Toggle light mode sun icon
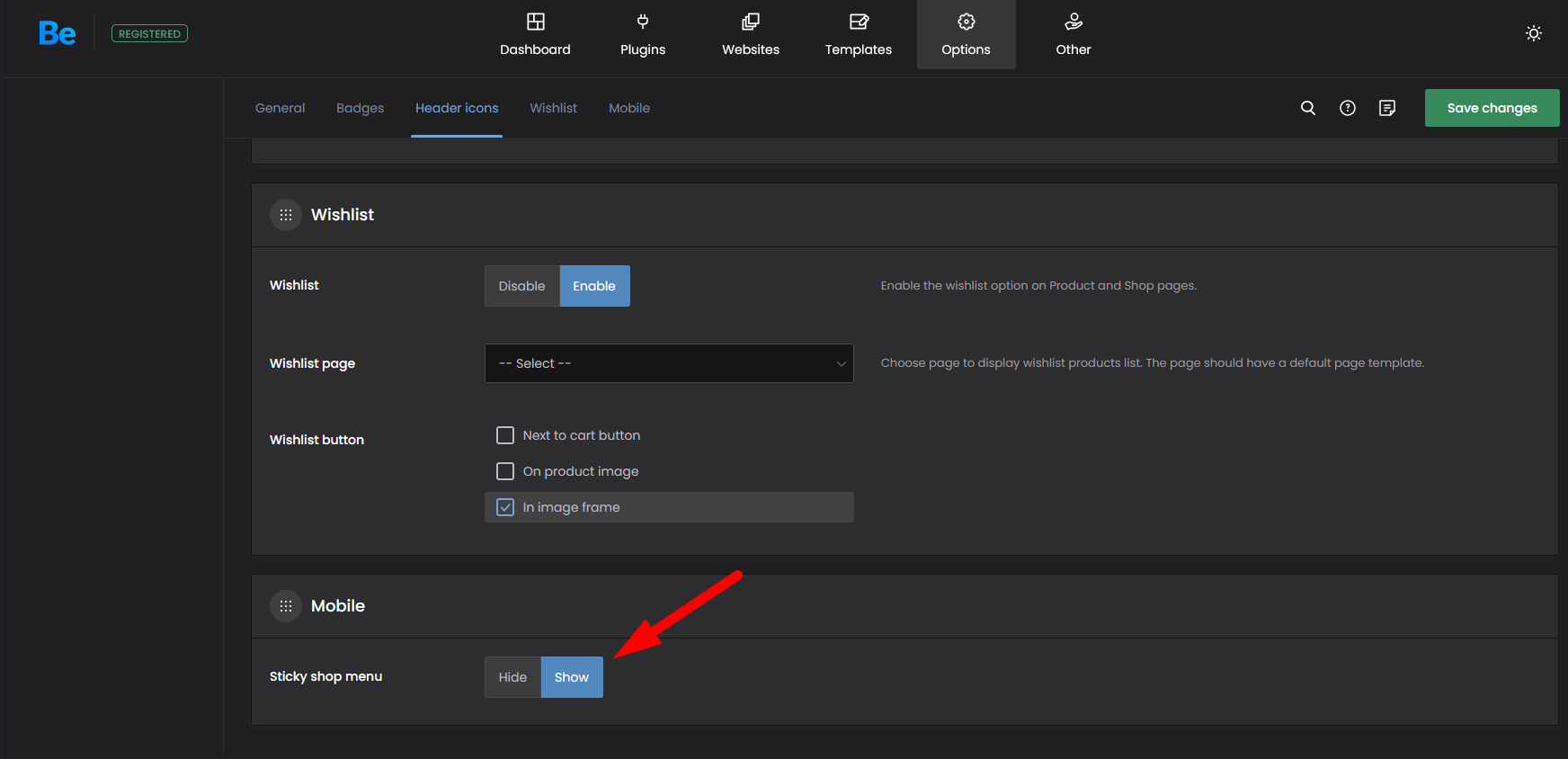This screenshot has width=1568, height=759. (1534, 33)
